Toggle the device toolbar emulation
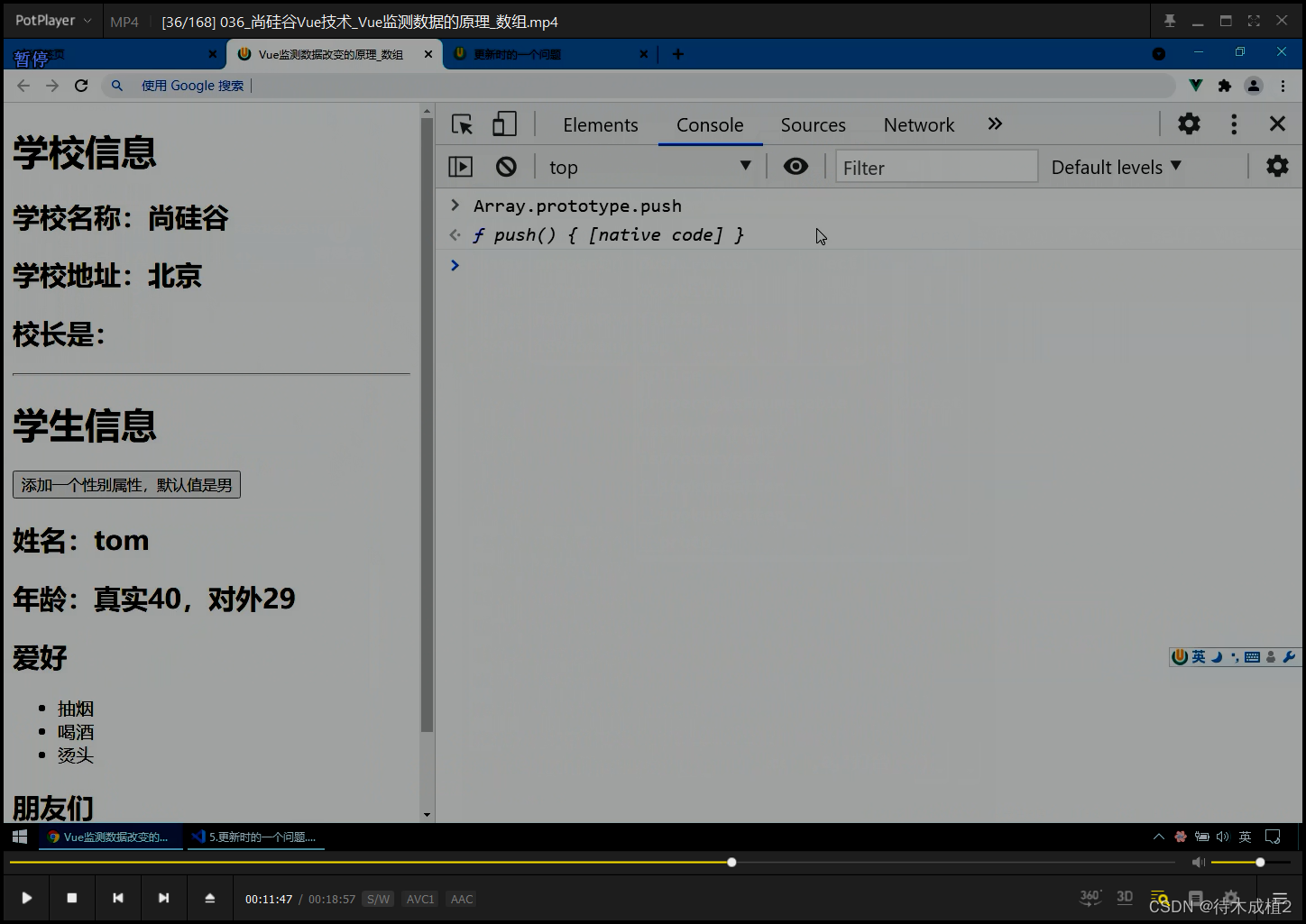This screenshot has width=1306, height=924. point(504,124)
